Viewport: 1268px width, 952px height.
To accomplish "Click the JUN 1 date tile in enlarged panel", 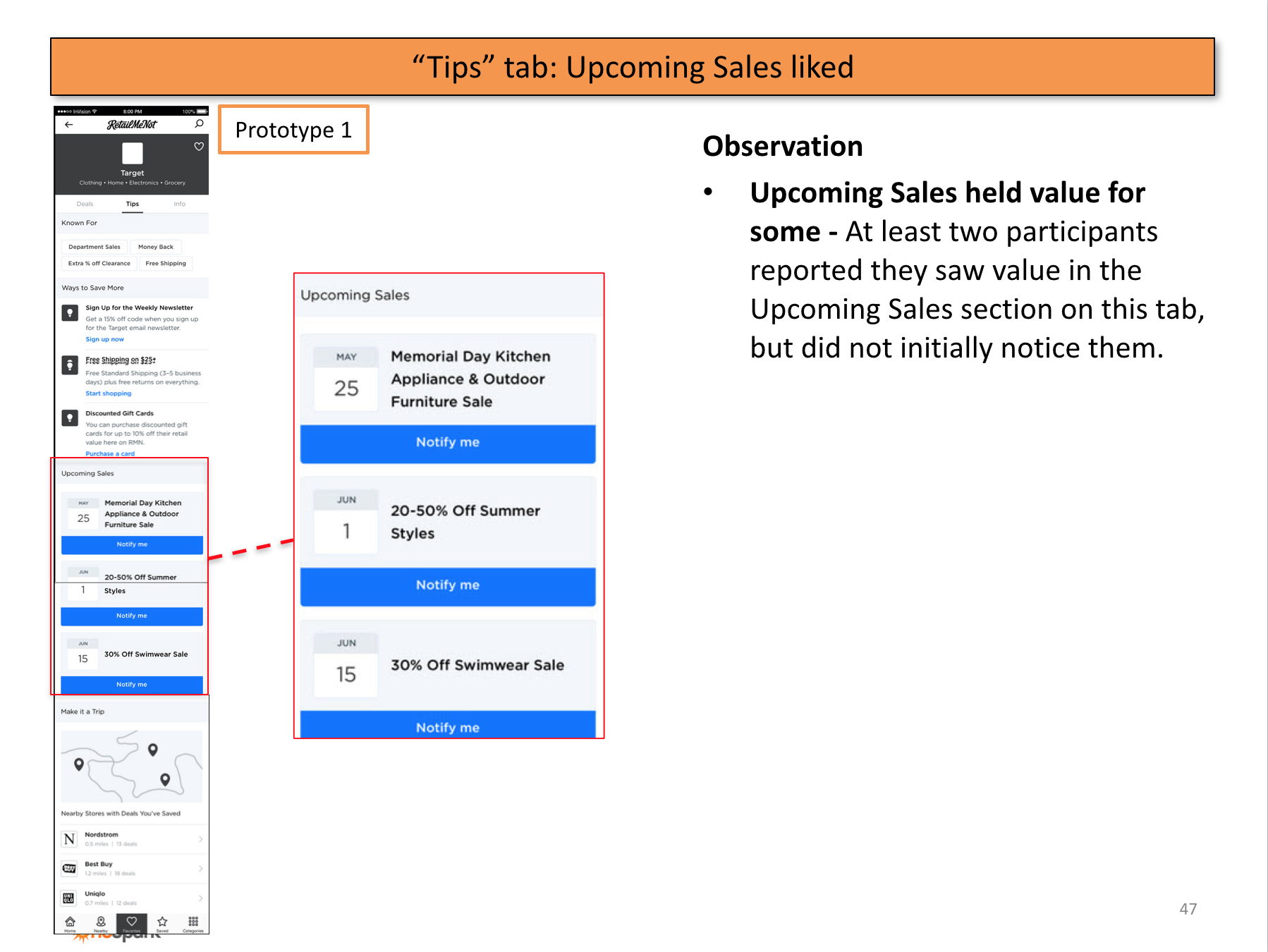I will tap(346, 522).
